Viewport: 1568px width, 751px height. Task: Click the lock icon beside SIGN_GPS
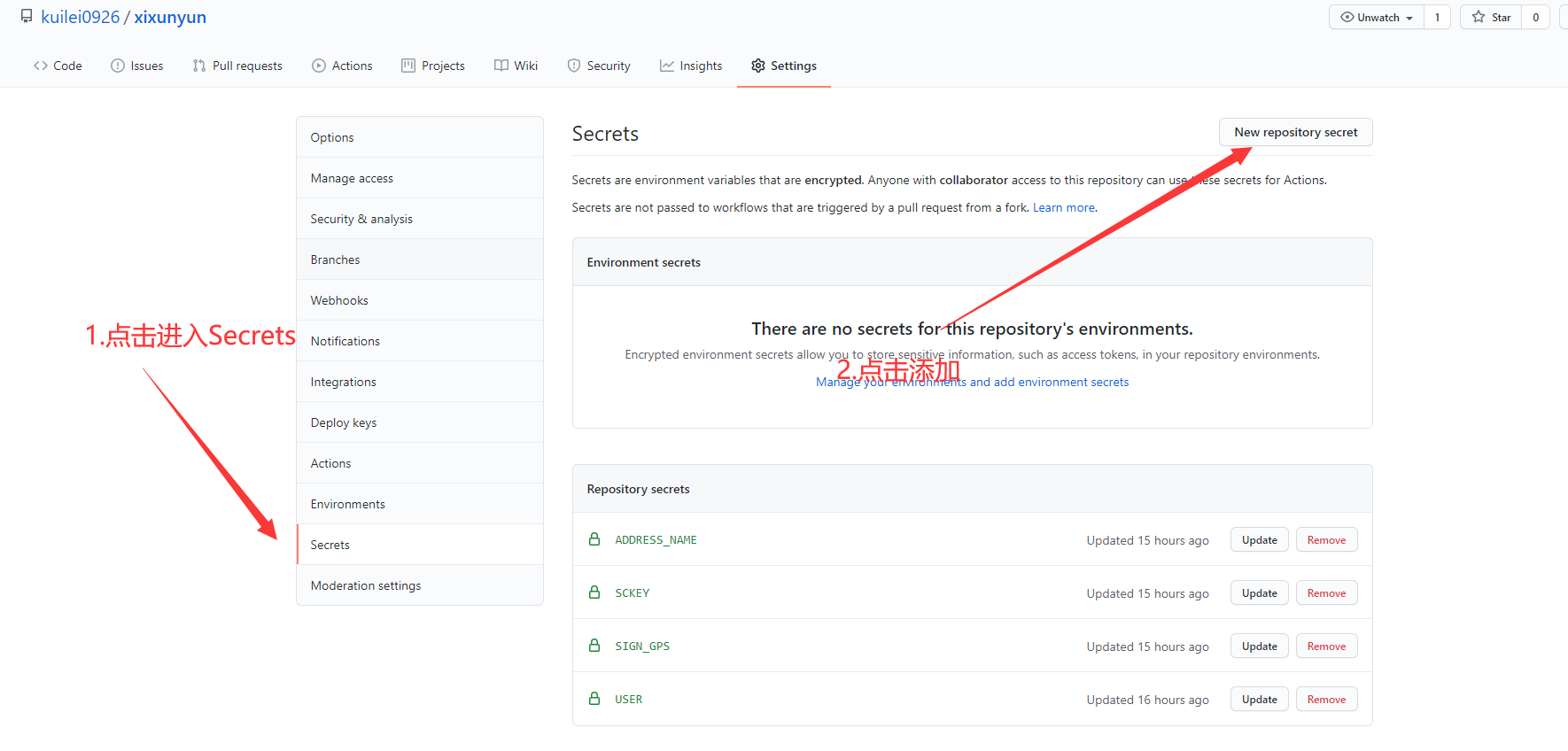click(594, 646)
